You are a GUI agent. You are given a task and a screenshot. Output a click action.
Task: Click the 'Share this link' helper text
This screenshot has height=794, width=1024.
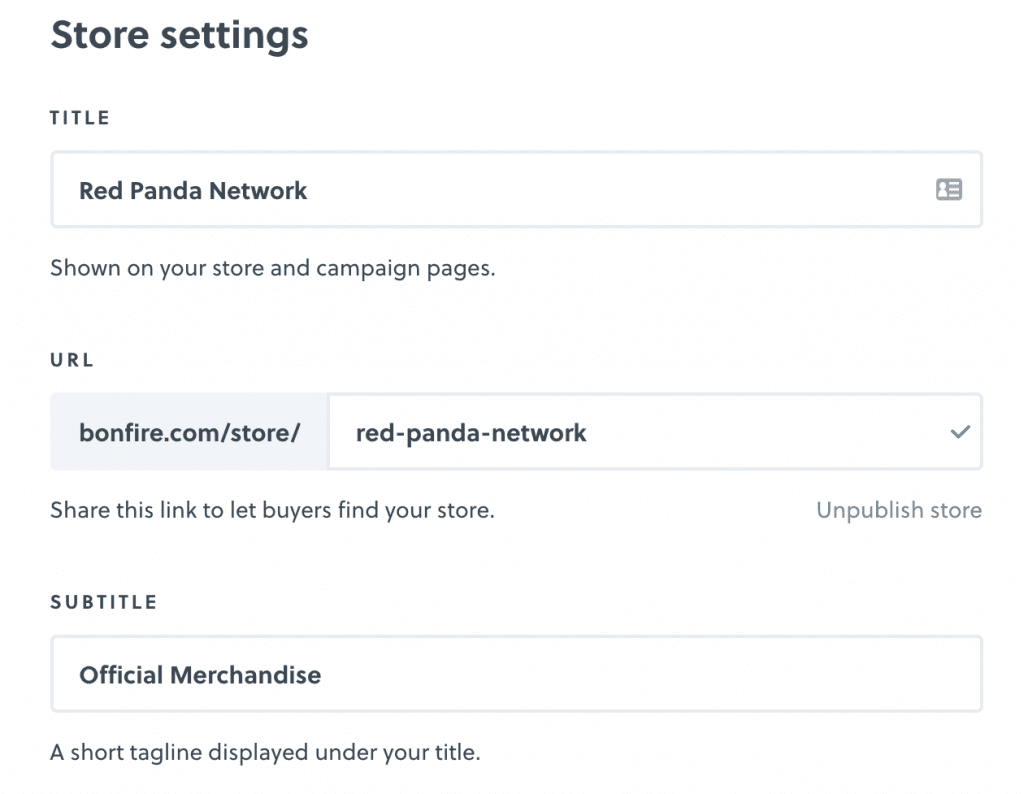click(272, 510)
